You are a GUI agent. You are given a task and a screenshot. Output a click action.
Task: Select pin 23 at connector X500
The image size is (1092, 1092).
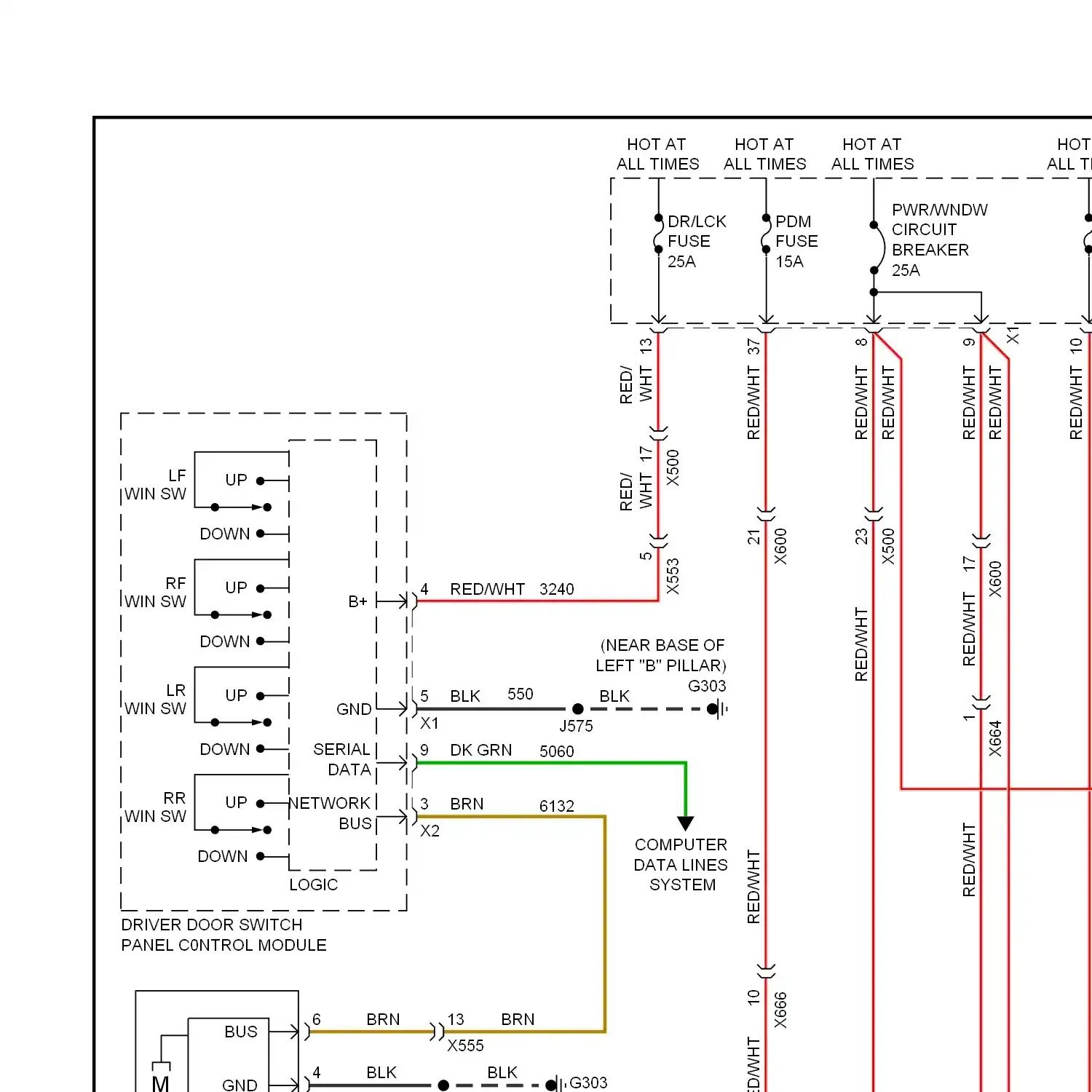click(861, 537)
